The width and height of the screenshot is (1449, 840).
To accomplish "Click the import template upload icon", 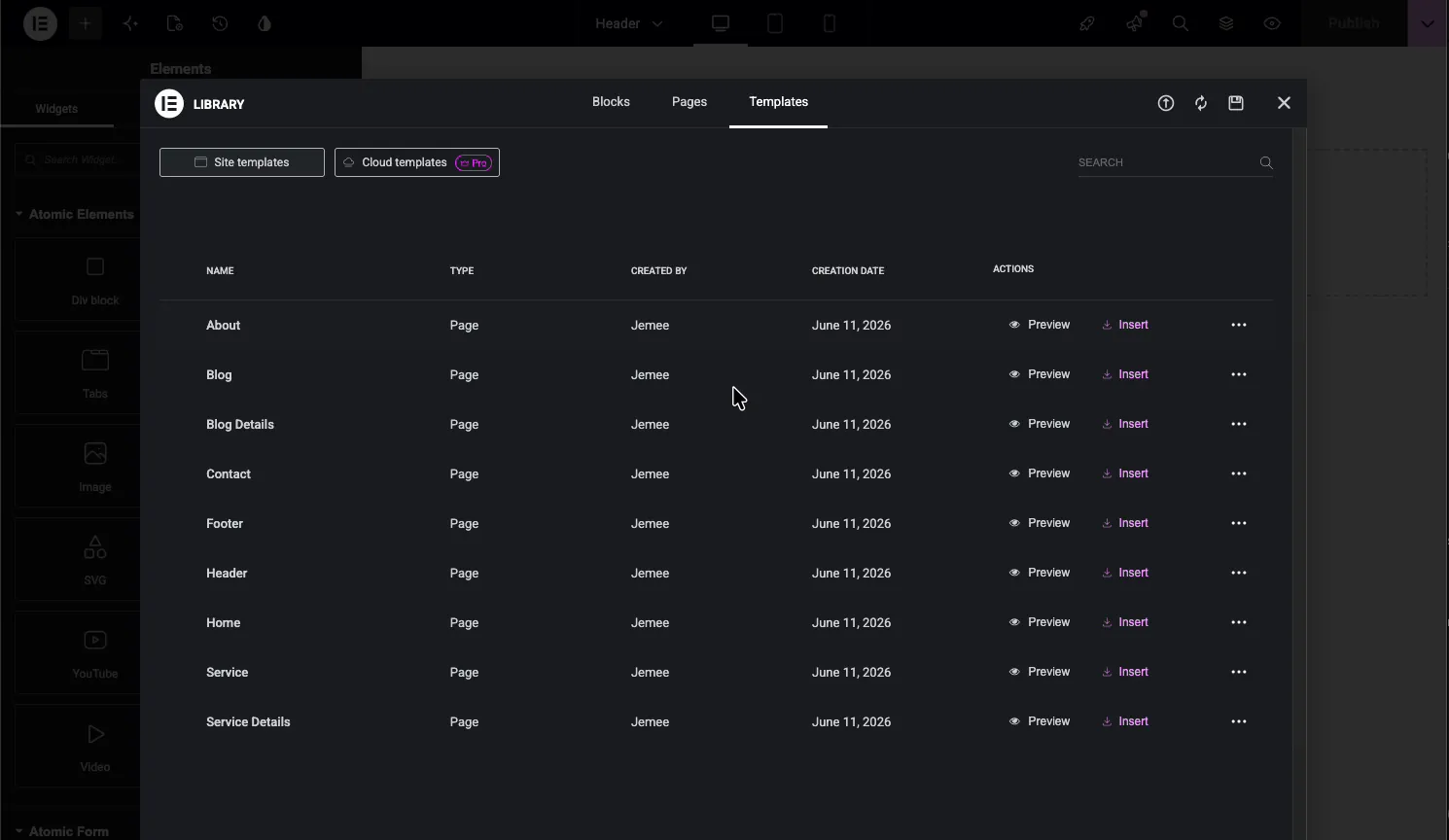I will point(1166,103).
